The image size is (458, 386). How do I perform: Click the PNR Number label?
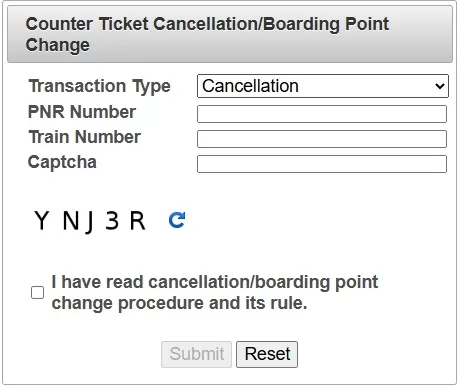[82, 112]
